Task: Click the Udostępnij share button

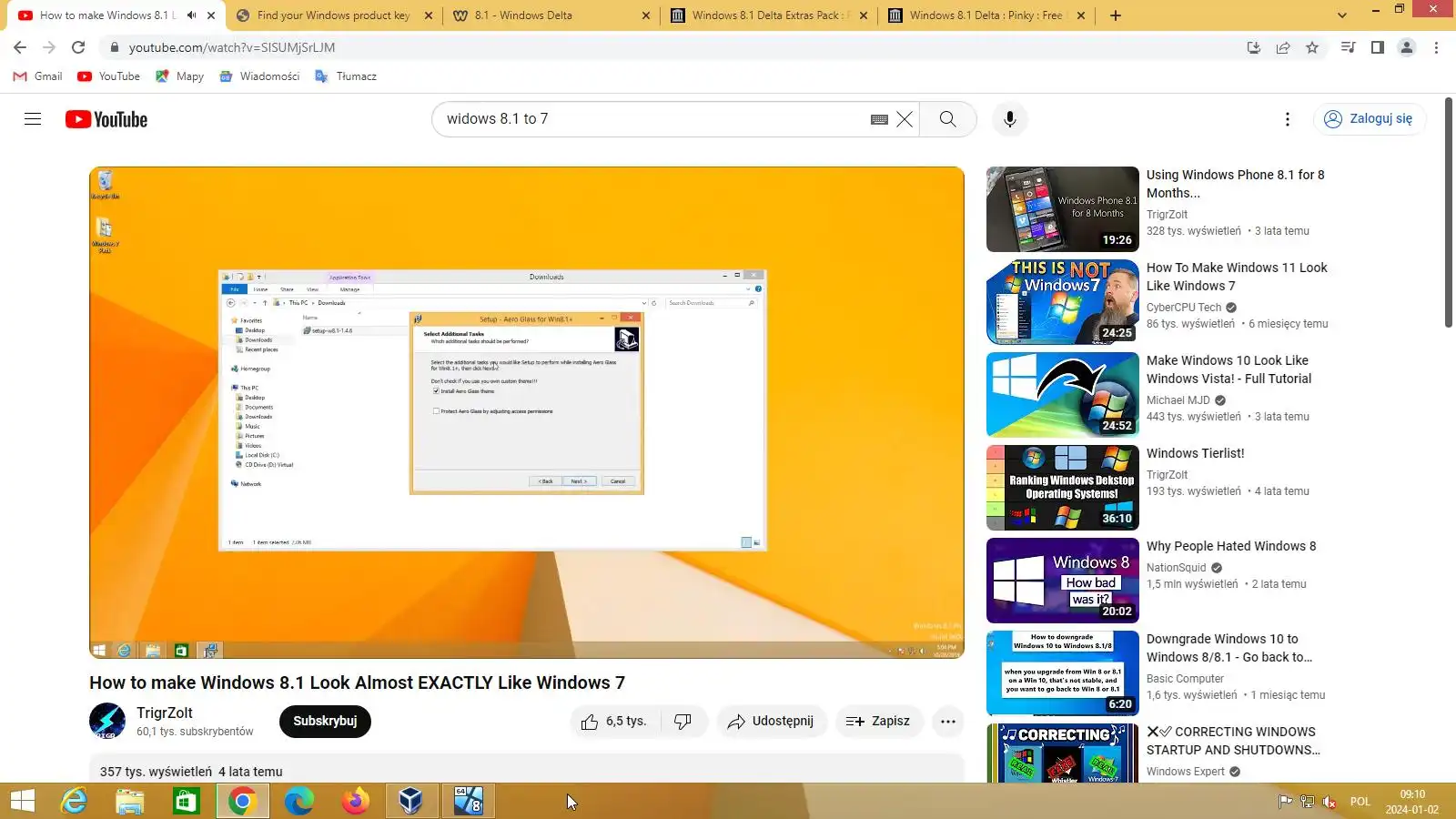Action: tap(772, 722)
